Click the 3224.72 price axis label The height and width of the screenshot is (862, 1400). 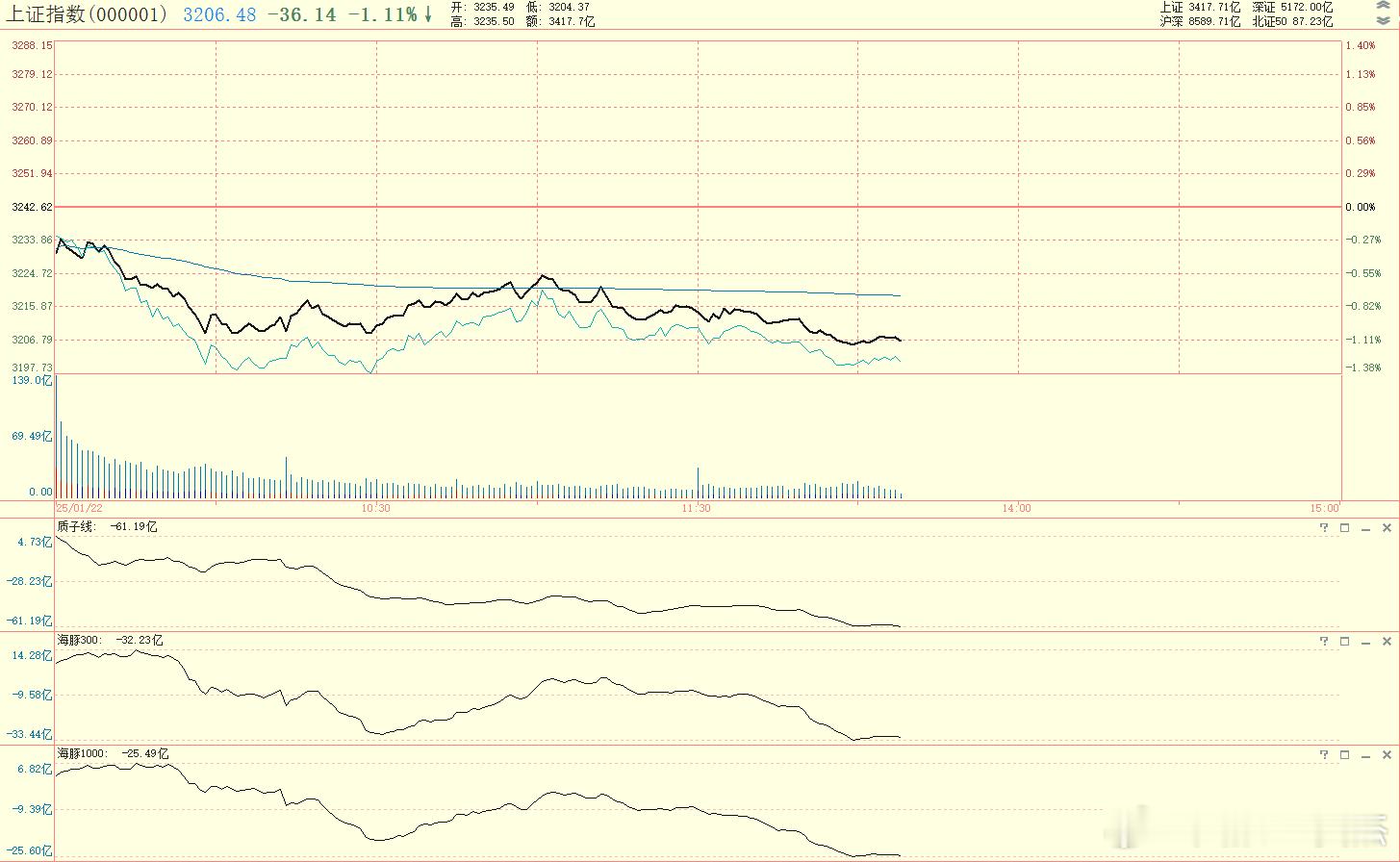(34, 273)
